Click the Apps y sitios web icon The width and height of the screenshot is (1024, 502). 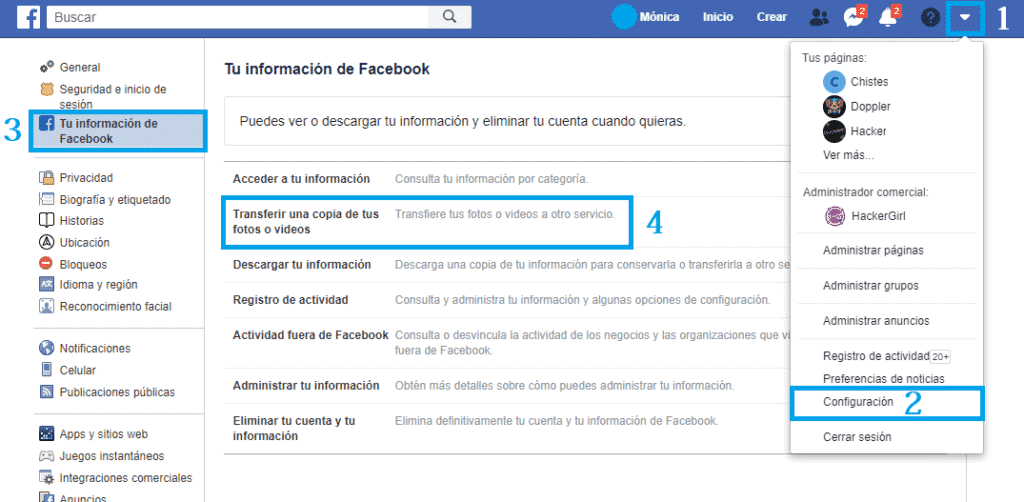click(46, 433)
